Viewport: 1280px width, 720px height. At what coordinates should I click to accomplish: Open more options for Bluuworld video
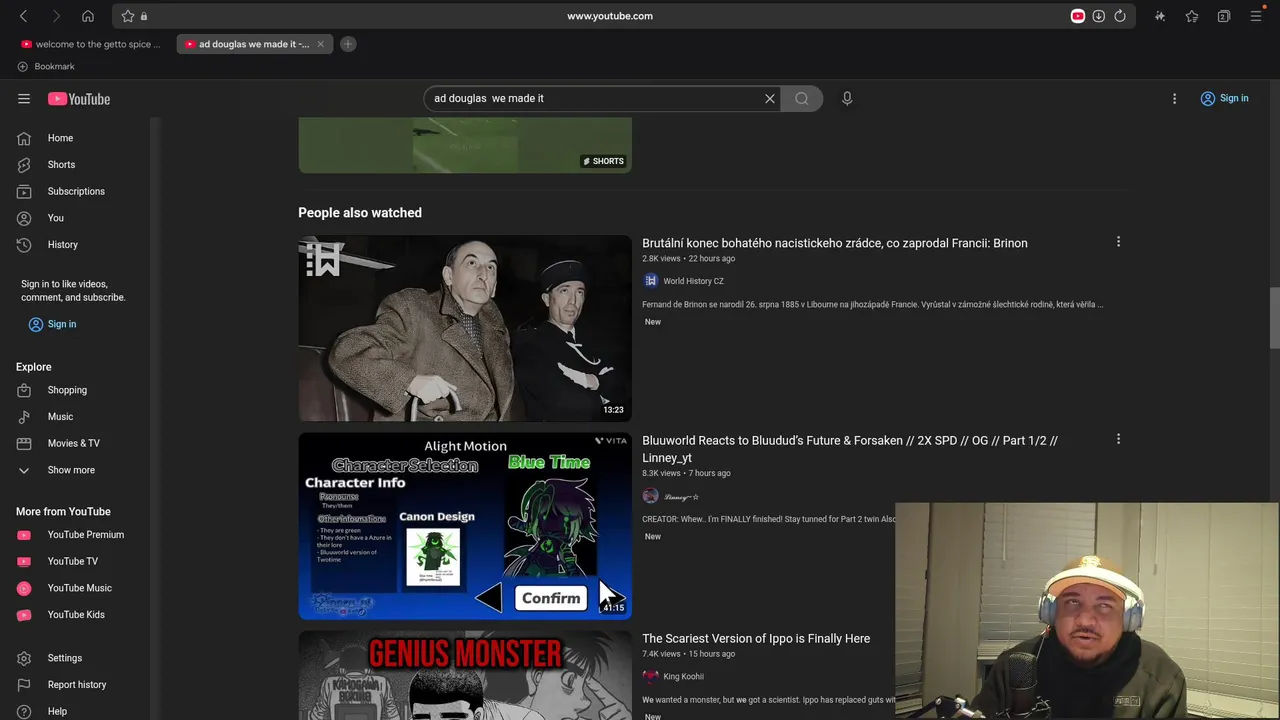(x=1118, y=439)
